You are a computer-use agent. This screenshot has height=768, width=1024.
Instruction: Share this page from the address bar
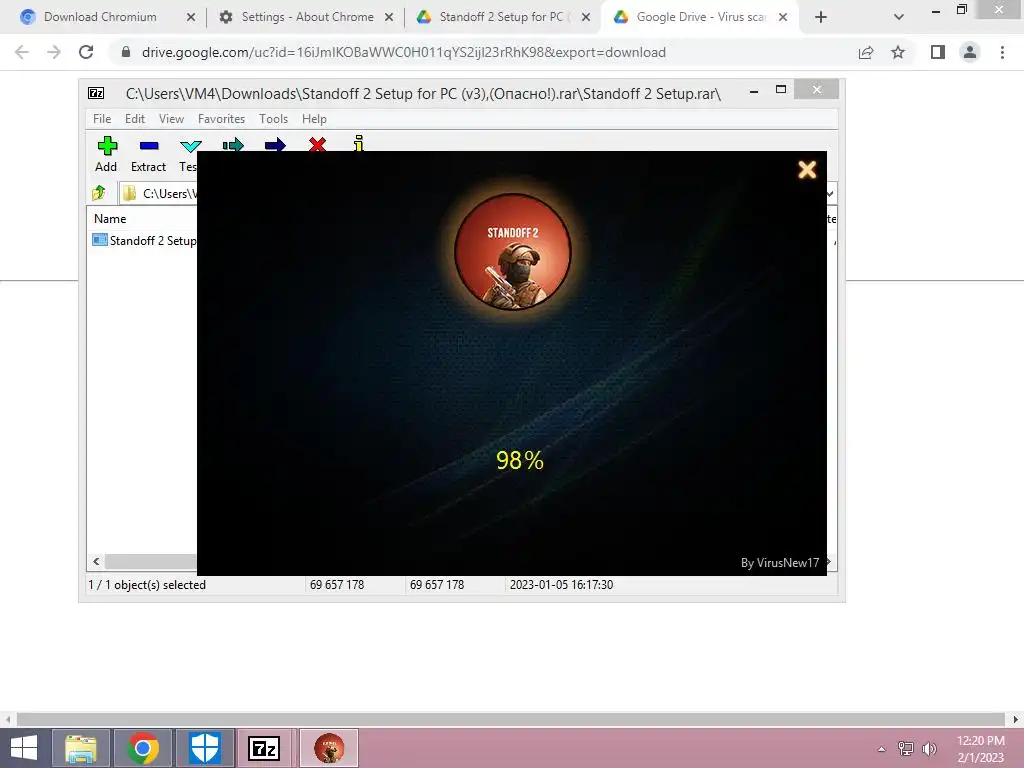coord(866,52)
